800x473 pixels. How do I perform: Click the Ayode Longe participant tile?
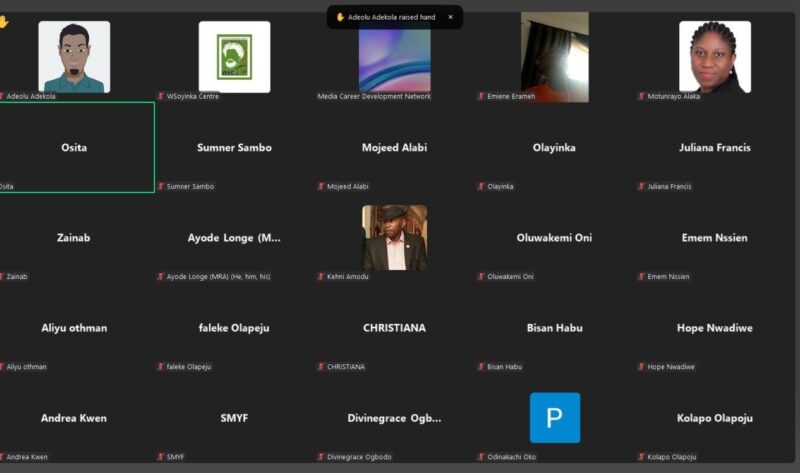234,238
